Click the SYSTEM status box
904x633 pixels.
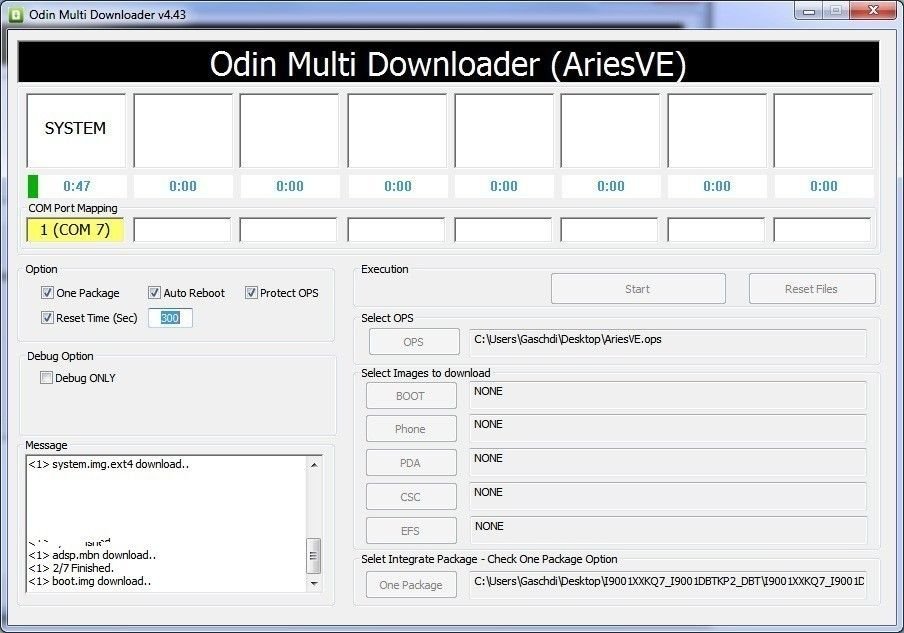click(x=76, y=130)
